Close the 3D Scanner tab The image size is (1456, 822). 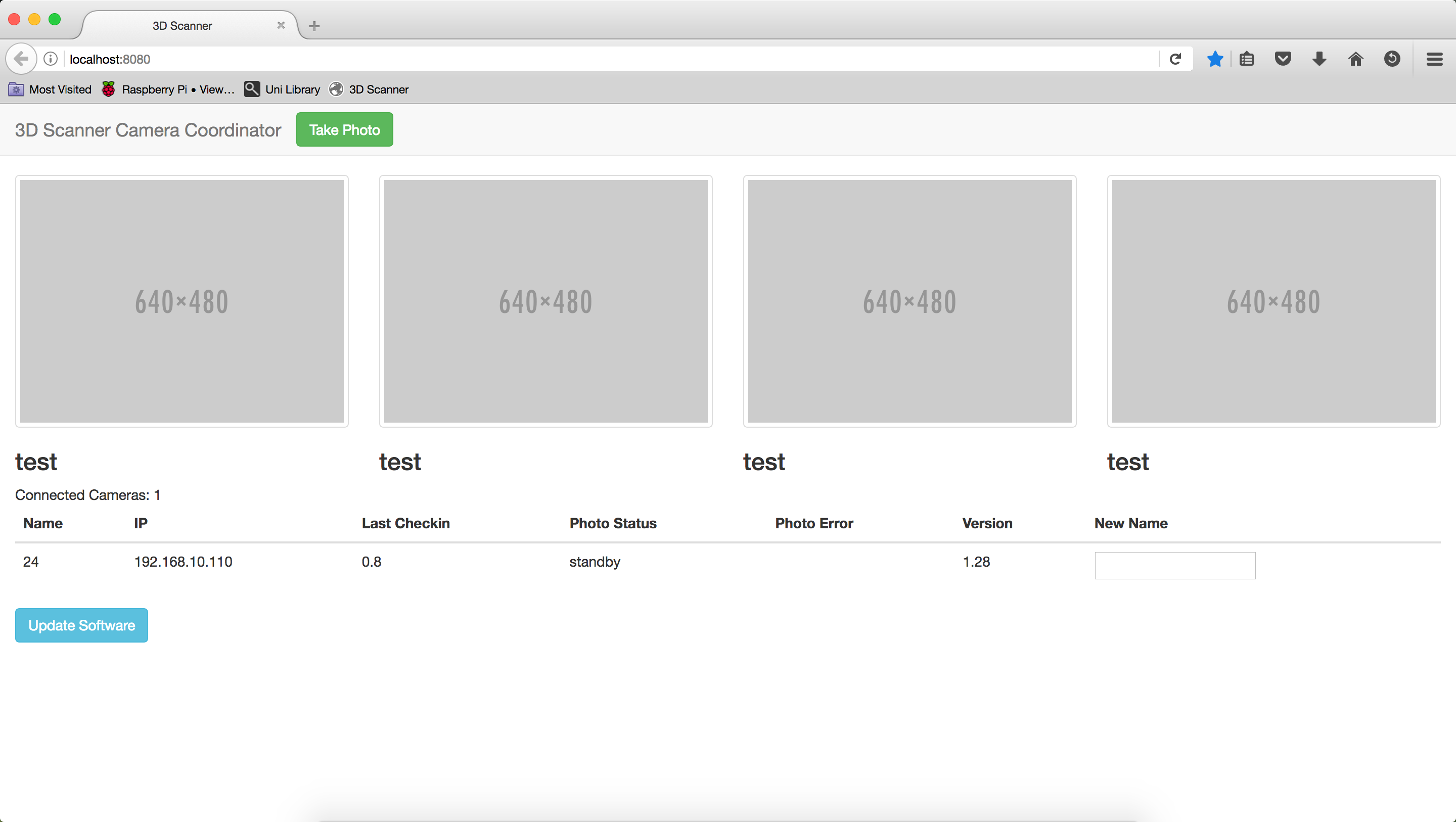pyautogui.click(x=281, y=25)
